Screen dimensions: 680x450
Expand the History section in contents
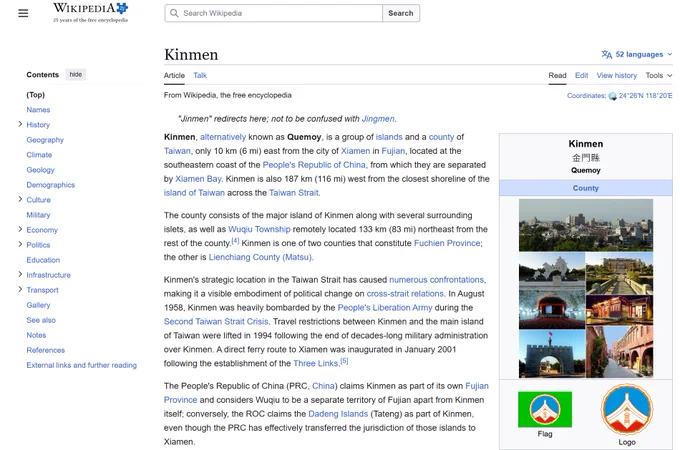tap(20, 124)
